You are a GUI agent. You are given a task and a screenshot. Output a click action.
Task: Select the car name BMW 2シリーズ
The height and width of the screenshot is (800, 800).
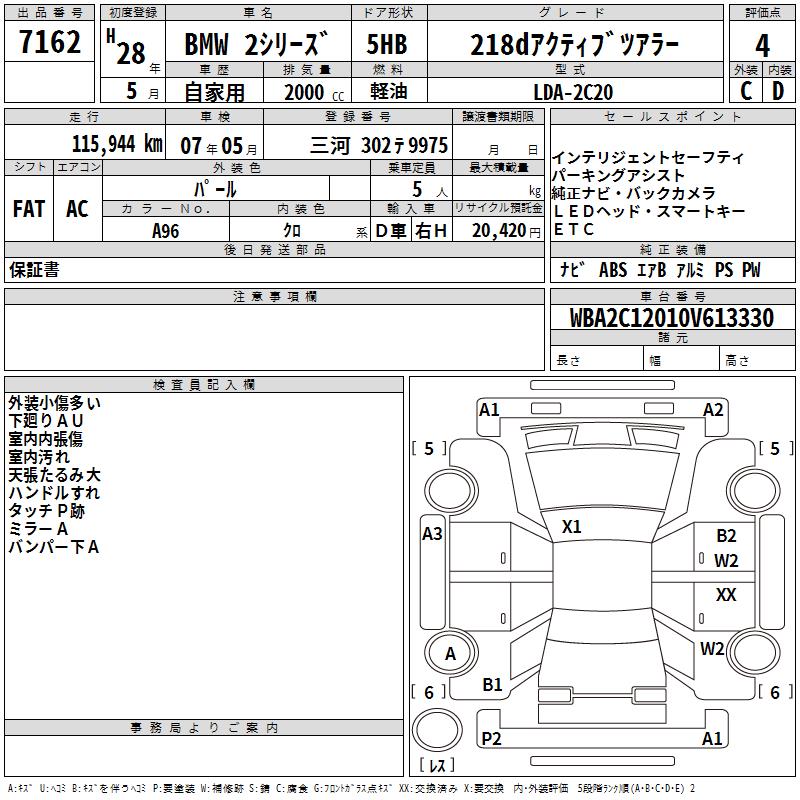pos(256,44)
